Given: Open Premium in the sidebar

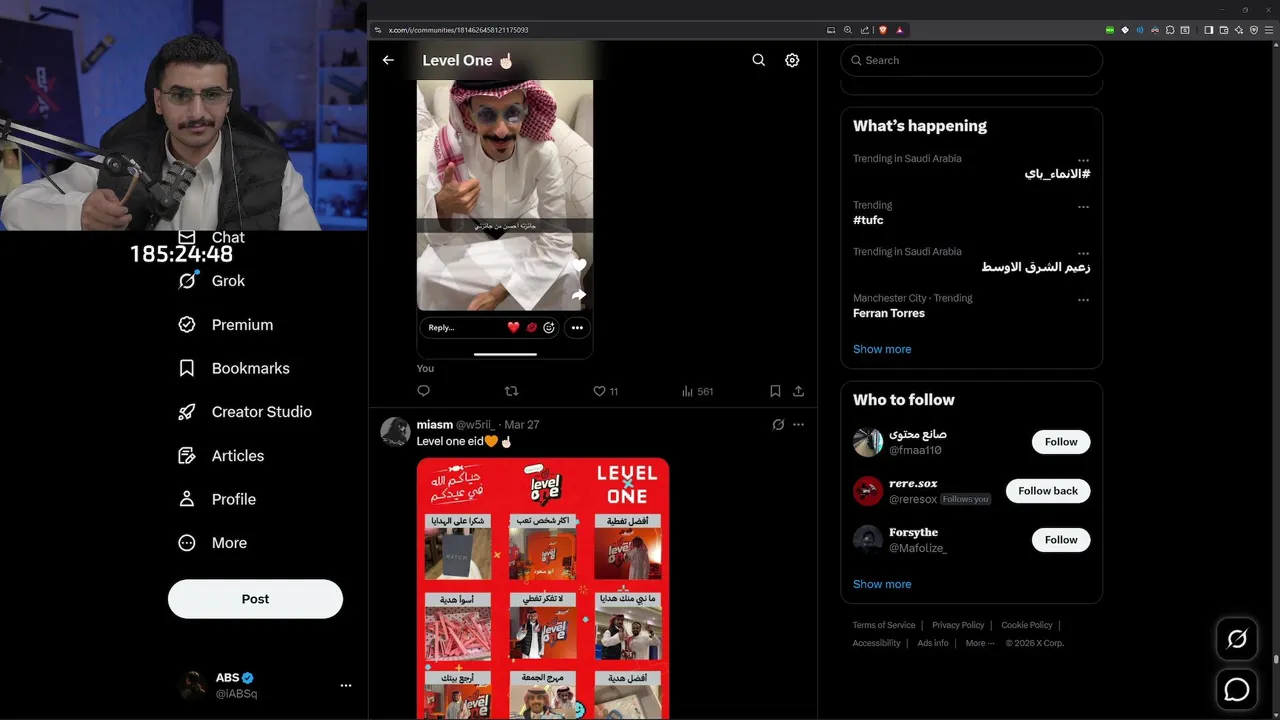Looking at the screenshot, I should point(225,325).
